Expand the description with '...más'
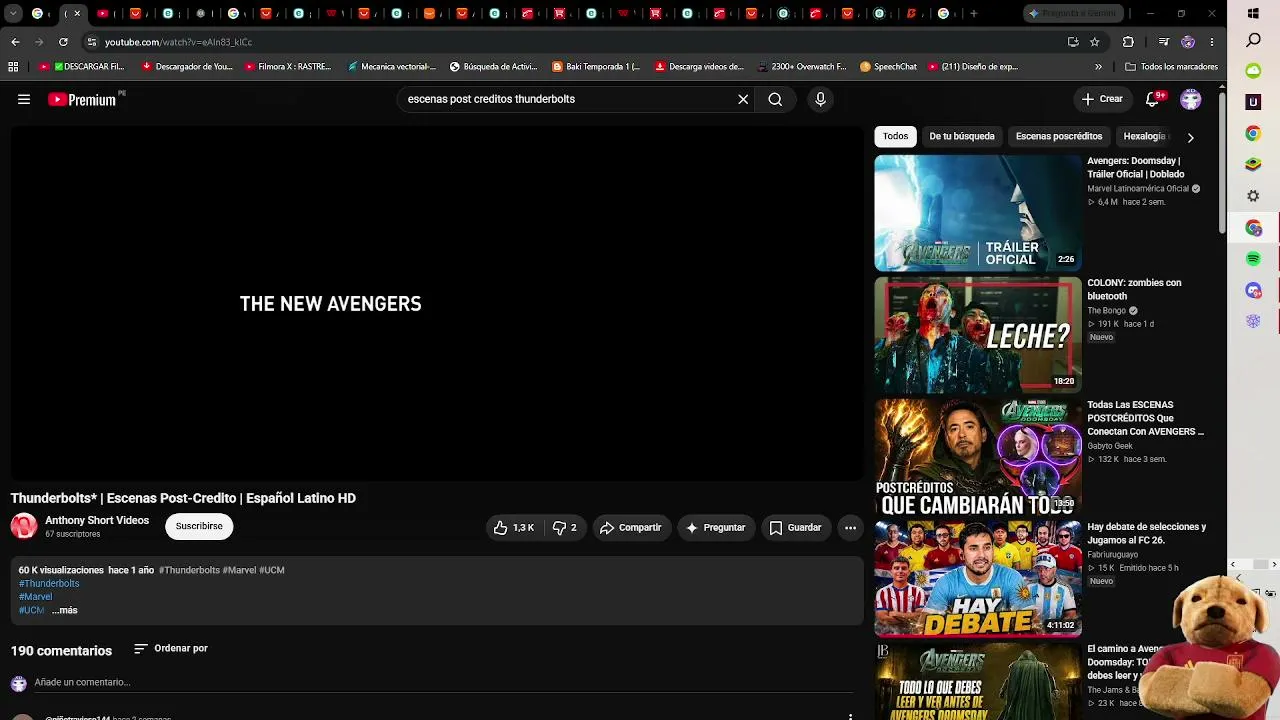Image resolution: width=1280 pixels, height=720 pixels. tap(64, 610)
